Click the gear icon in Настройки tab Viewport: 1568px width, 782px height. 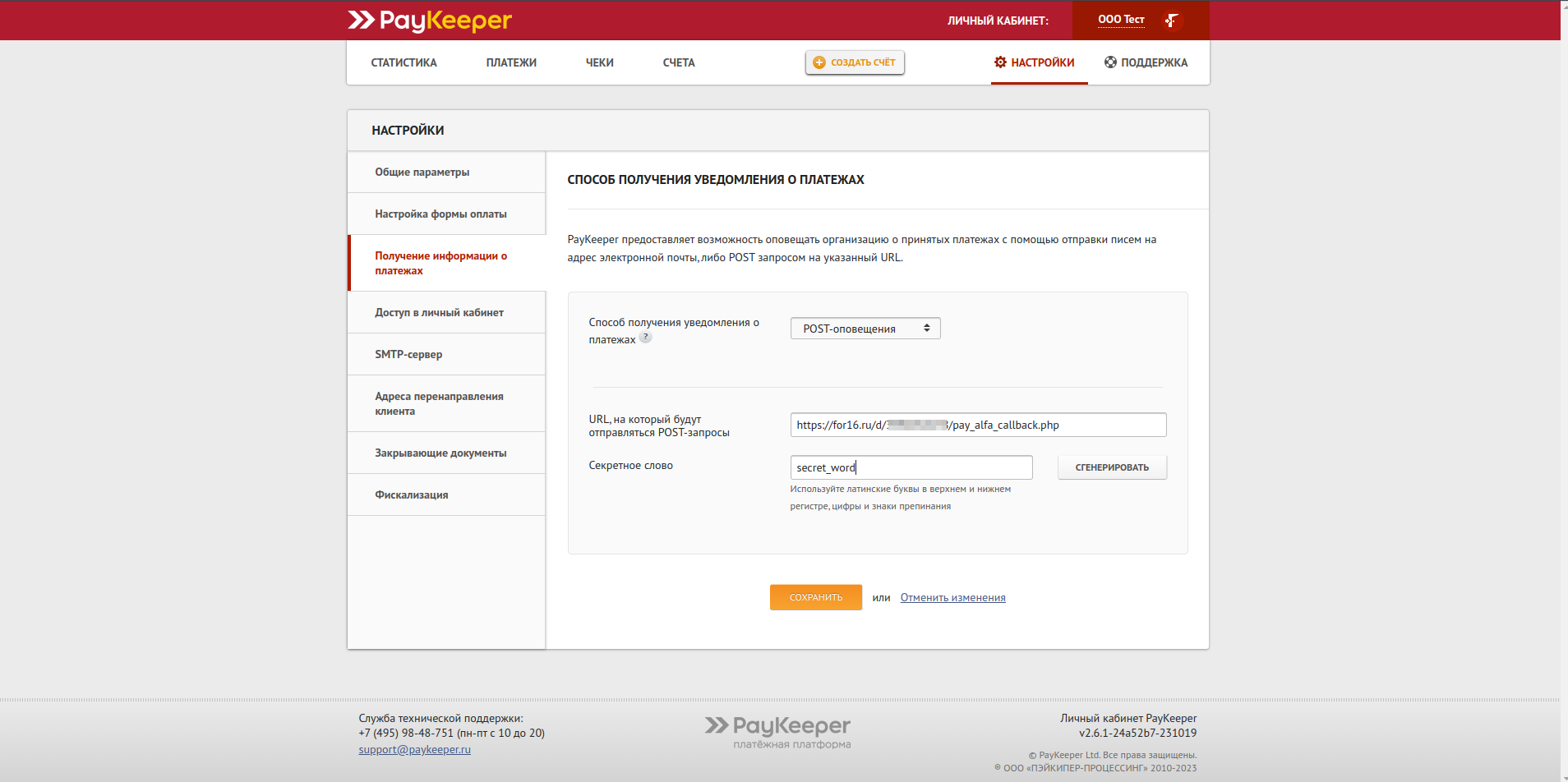1000,62
